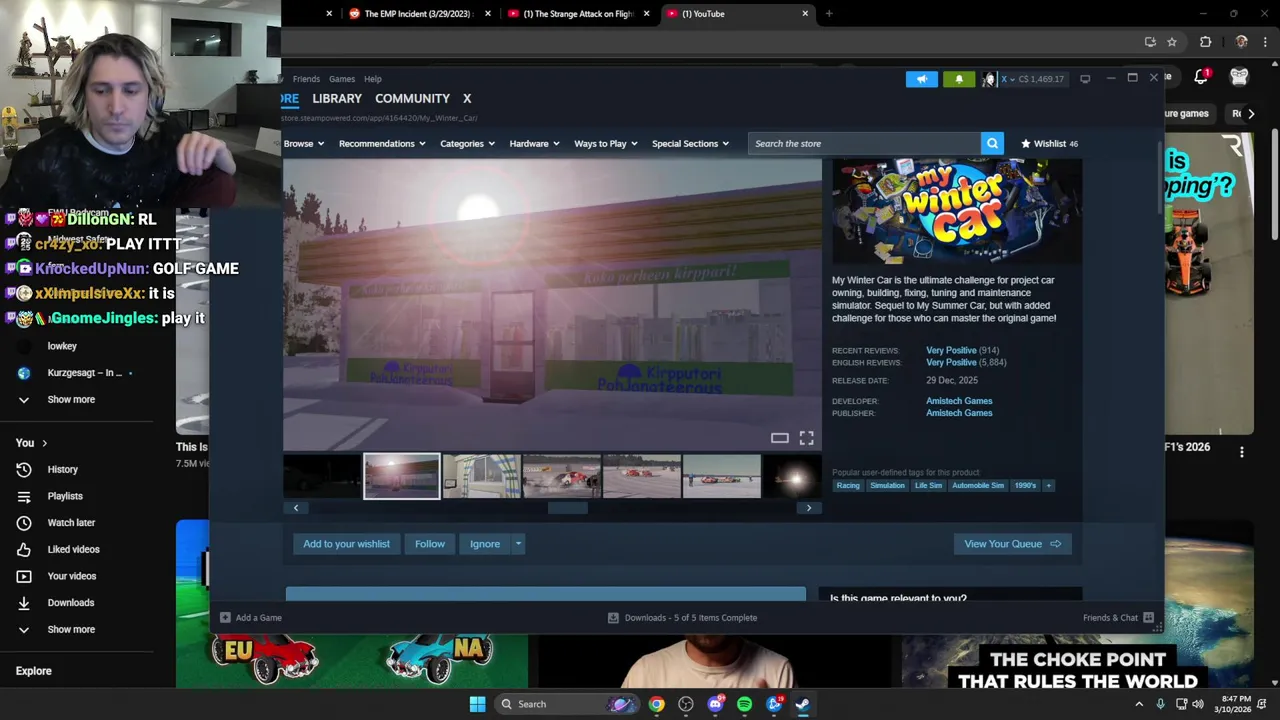Open the YouTube account avatar menu

pos(1239,77)
